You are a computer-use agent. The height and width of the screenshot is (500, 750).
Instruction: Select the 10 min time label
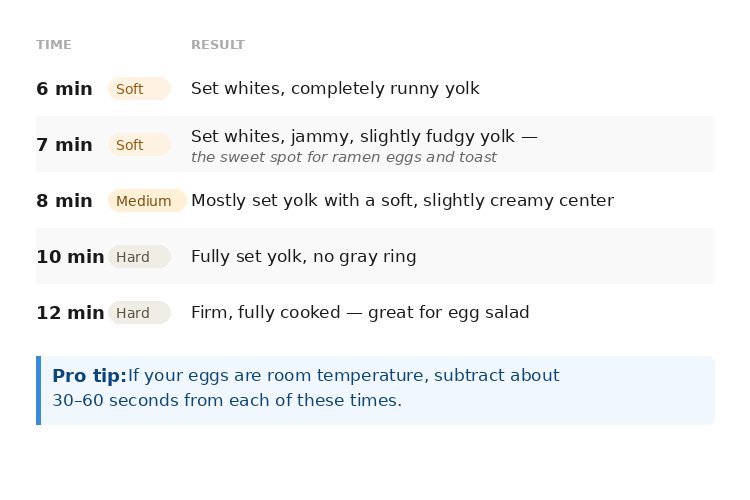[x=70, y=257]
